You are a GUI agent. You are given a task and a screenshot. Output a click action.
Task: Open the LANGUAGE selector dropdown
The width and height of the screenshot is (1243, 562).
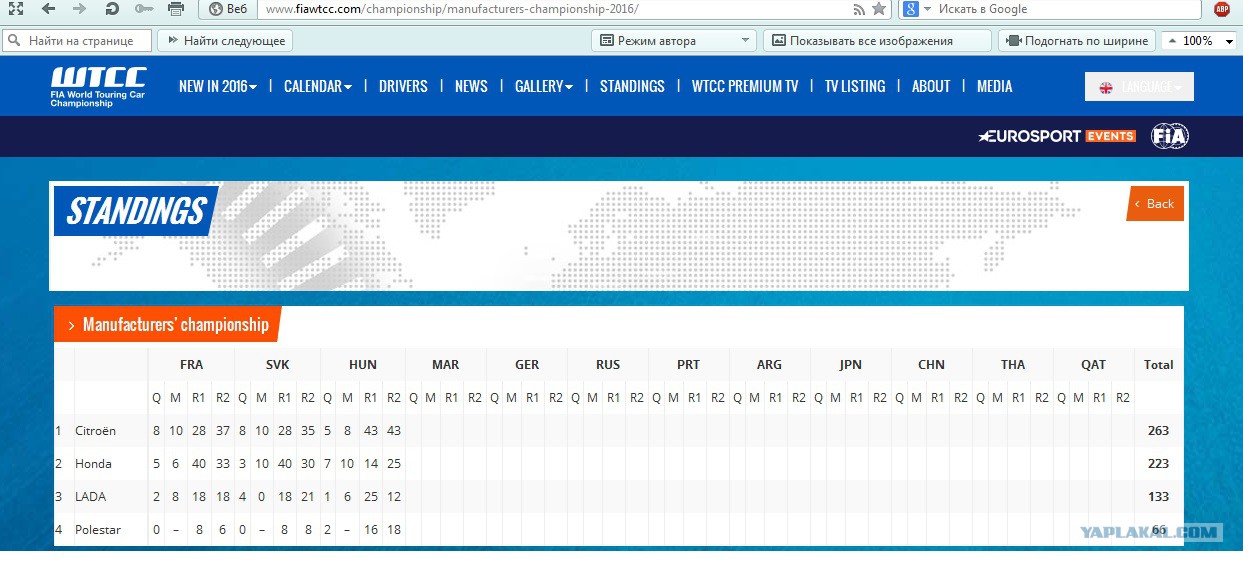[1139, 87]
